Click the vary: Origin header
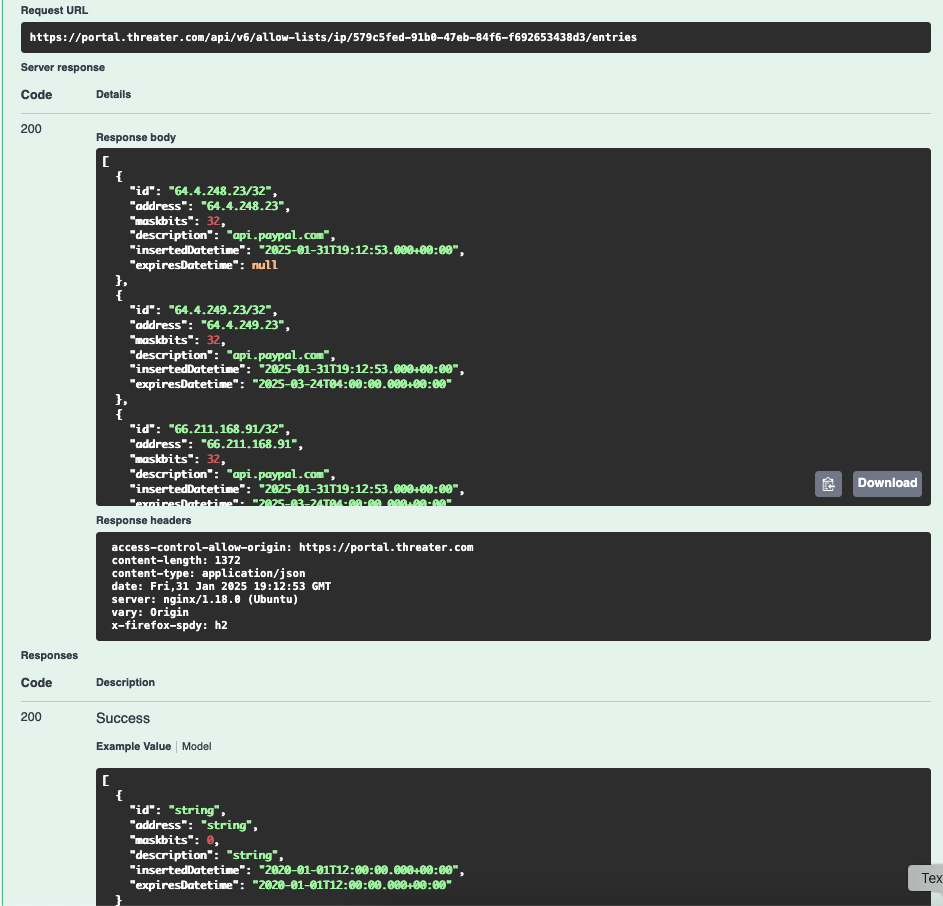Image resolution: width=943 pixels, height=906 pixels. (x=150, y=612)
